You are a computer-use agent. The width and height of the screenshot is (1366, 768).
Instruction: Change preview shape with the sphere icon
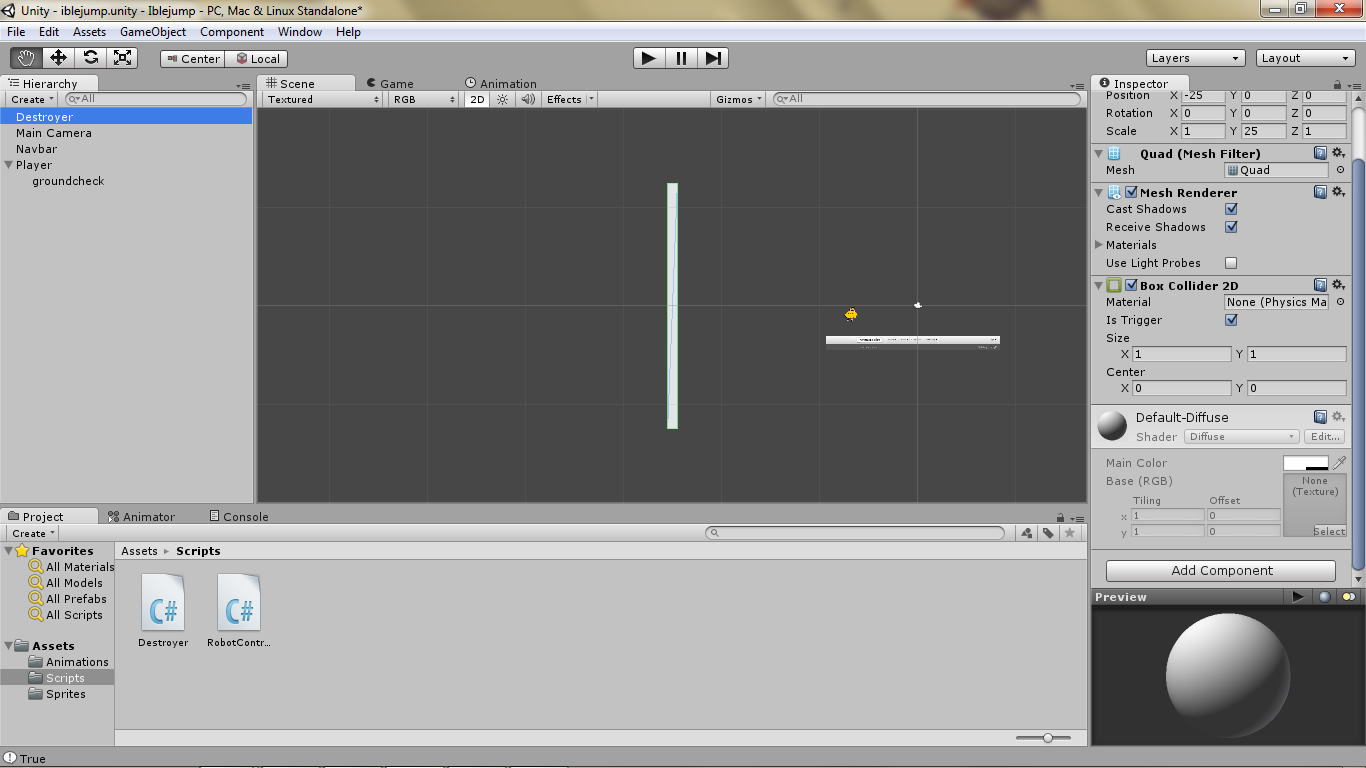(x=1325, y=597)
